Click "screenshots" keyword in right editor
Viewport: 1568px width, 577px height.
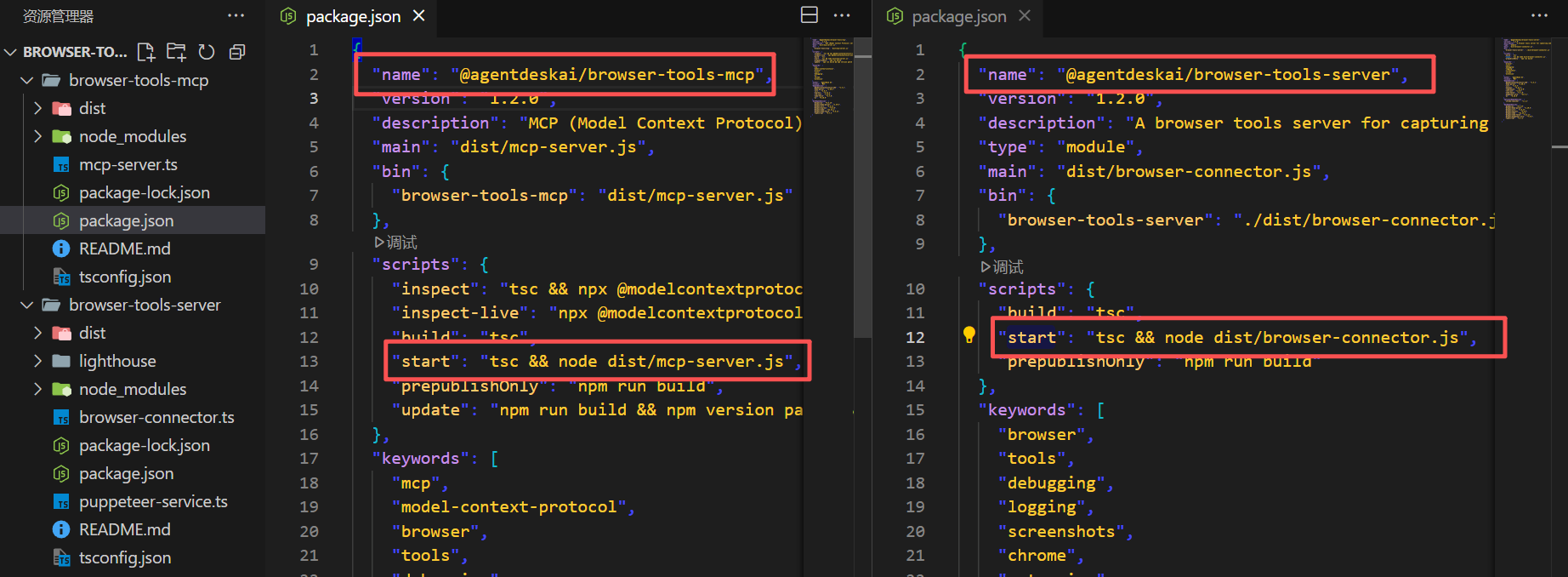[x=1065, y=532]
